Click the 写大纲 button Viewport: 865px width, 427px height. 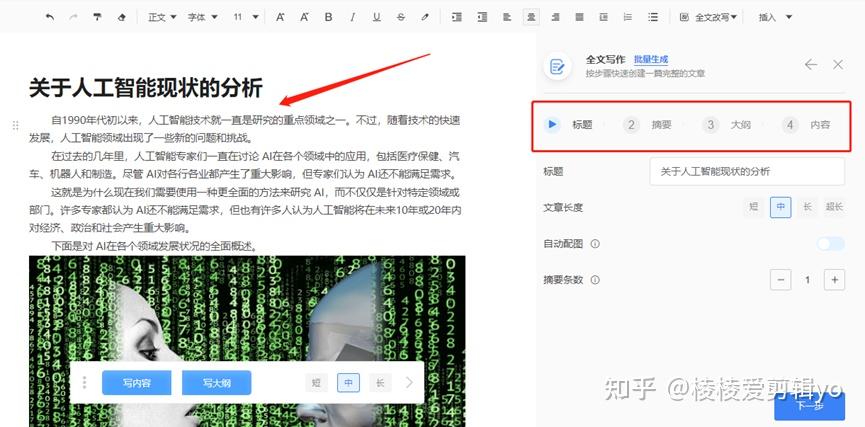pos(217,382)
